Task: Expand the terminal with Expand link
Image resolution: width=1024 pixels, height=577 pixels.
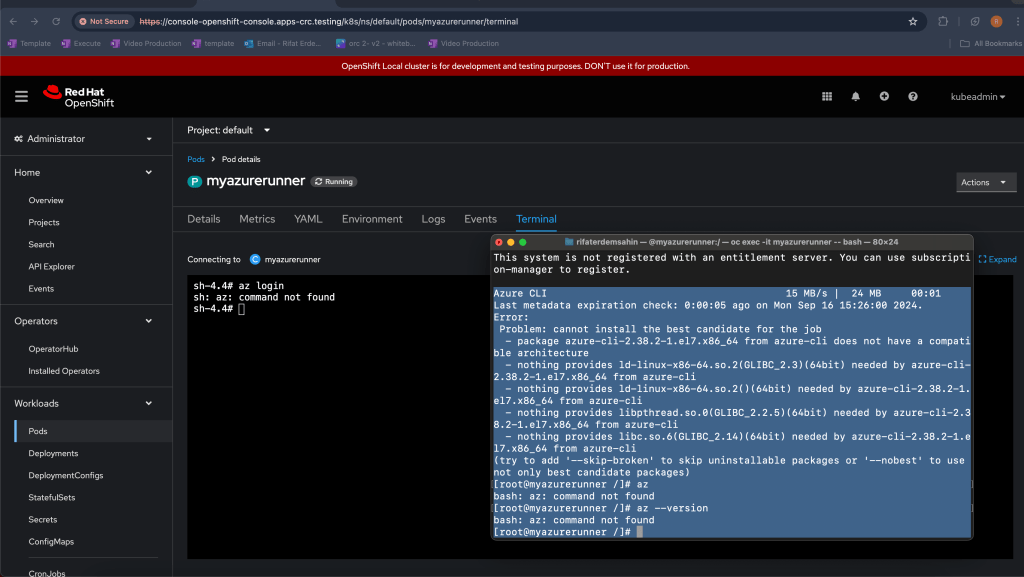Action: click(997, 259)
